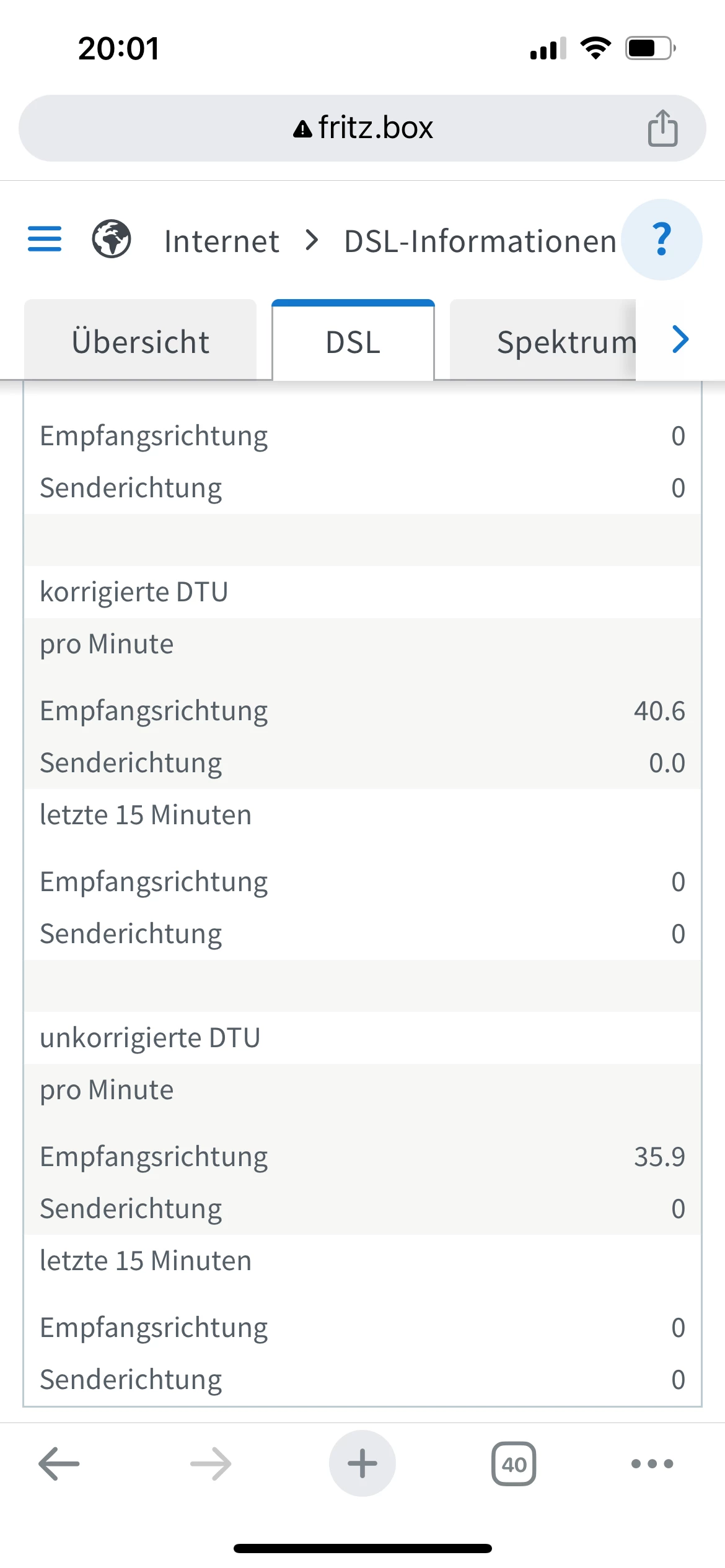
Task: Open the help question mark button
Action: click(x=661, y=239)
